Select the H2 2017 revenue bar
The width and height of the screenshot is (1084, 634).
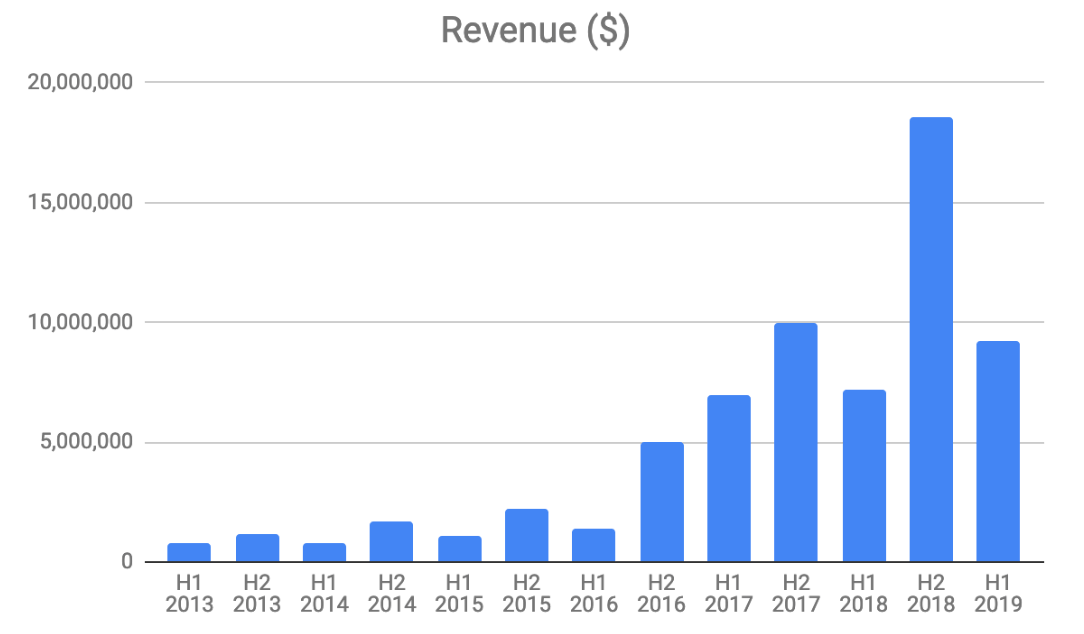tap(795, 443)
